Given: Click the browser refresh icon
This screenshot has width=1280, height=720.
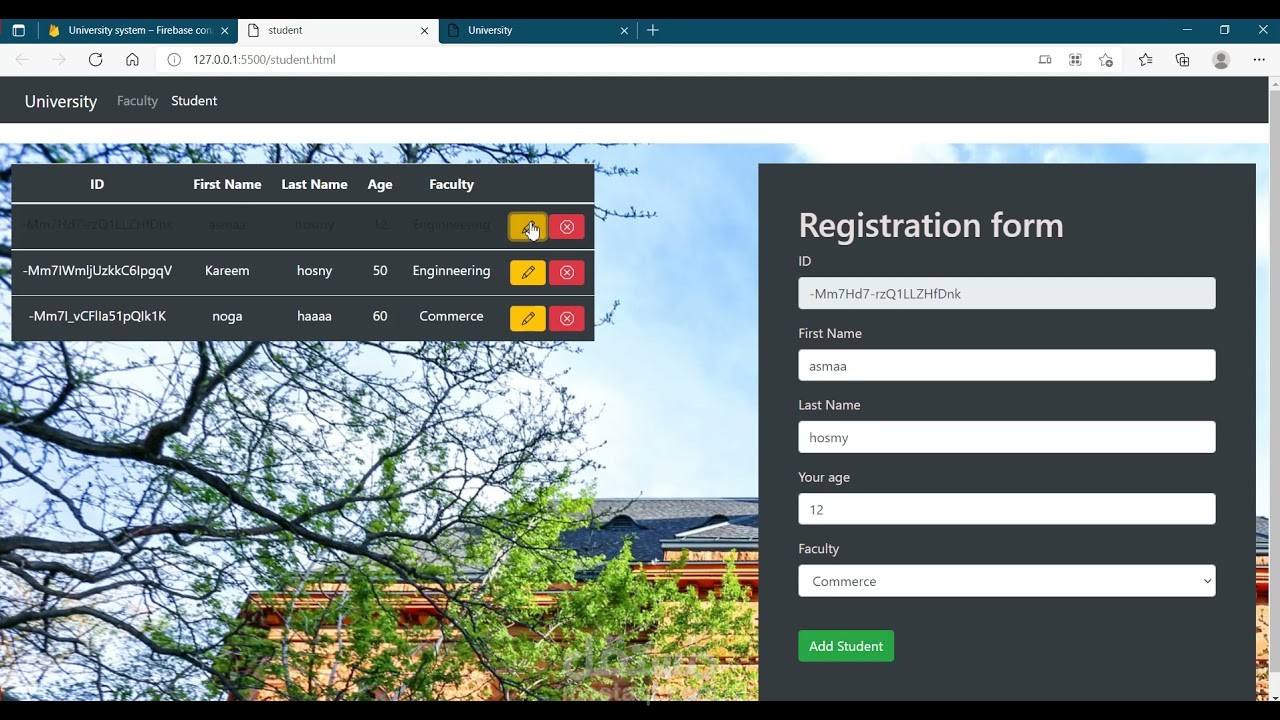Looking at the screenshot, I should [95, 60].
